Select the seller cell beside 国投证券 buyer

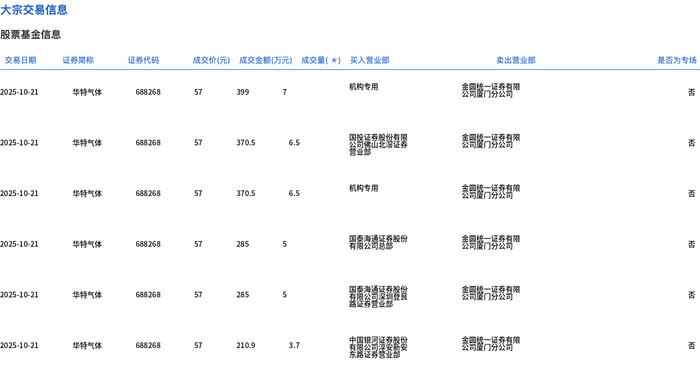491,141
